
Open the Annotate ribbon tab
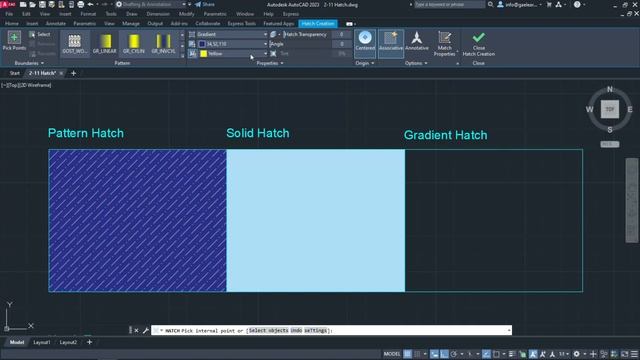tap(56, 24)
